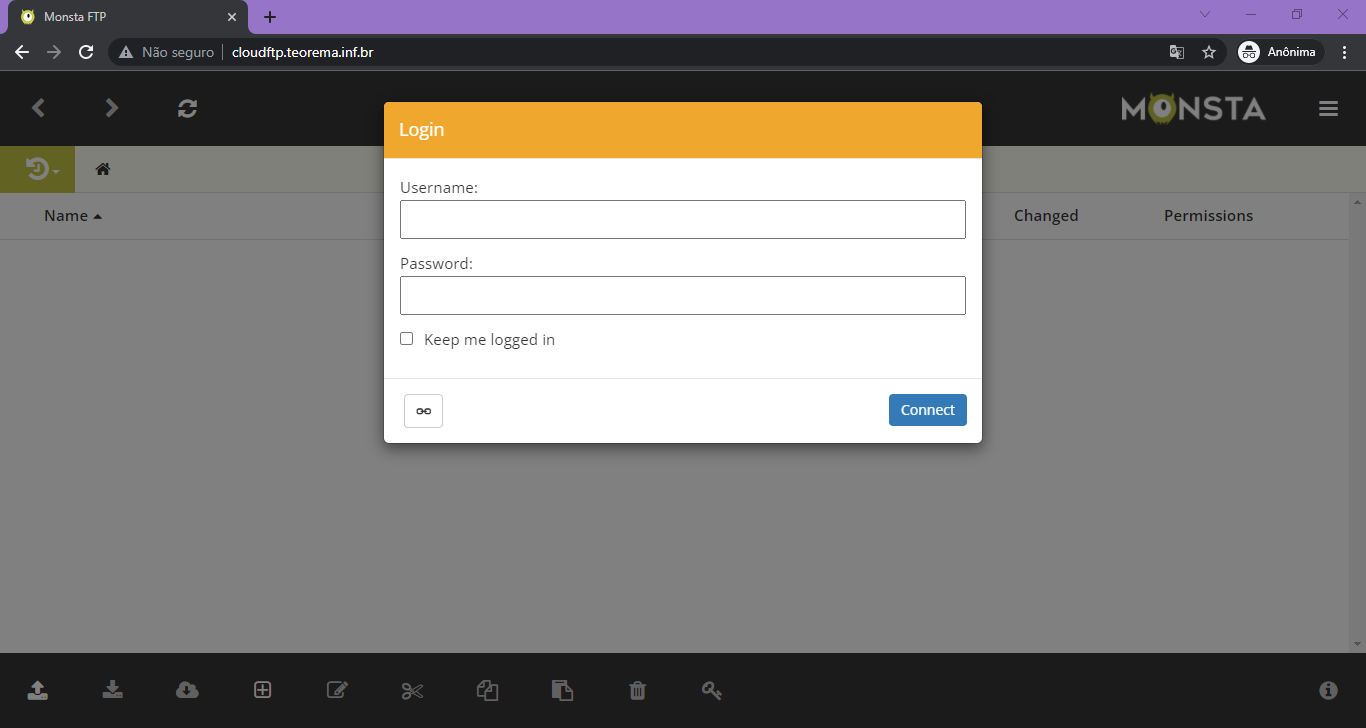This screenshot has width=1366, height=728.
Task: Click the download file icon
Action: (113, 690)
